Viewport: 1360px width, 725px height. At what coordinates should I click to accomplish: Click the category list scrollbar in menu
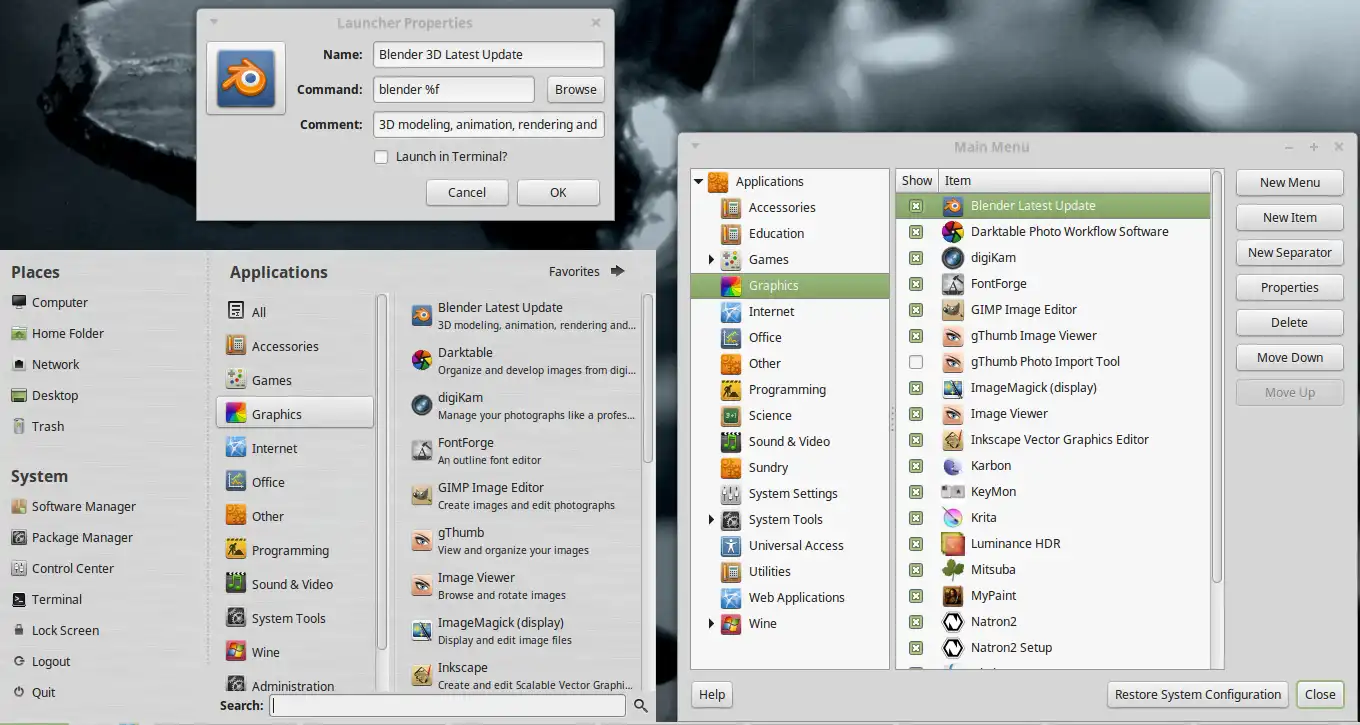pyautogui.click(x=381, y=472)
